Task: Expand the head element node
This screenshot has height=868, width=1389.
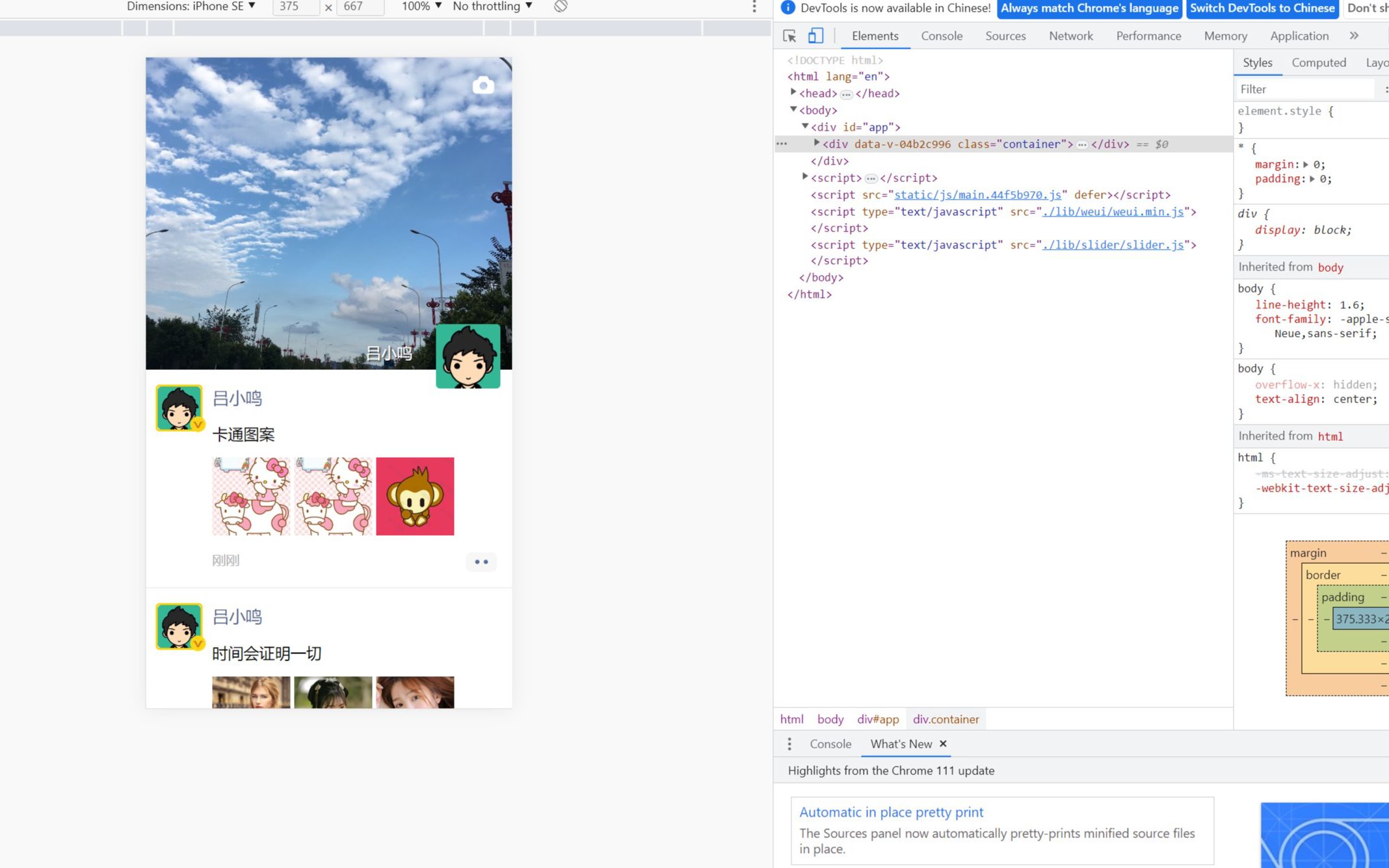Action: [793, 92]
